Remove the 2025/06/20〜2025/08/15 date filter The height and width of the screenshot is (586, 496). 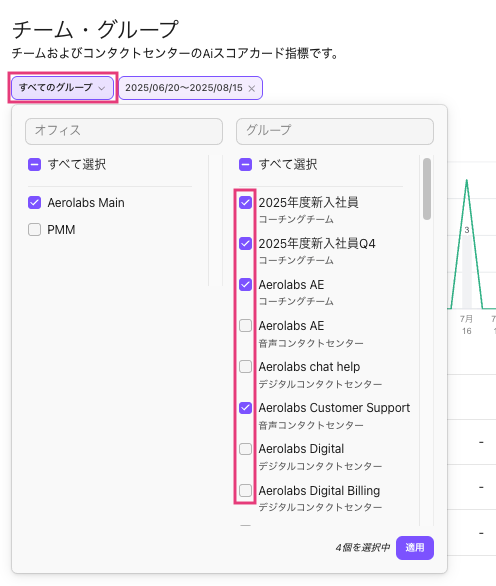click(252, 89)
